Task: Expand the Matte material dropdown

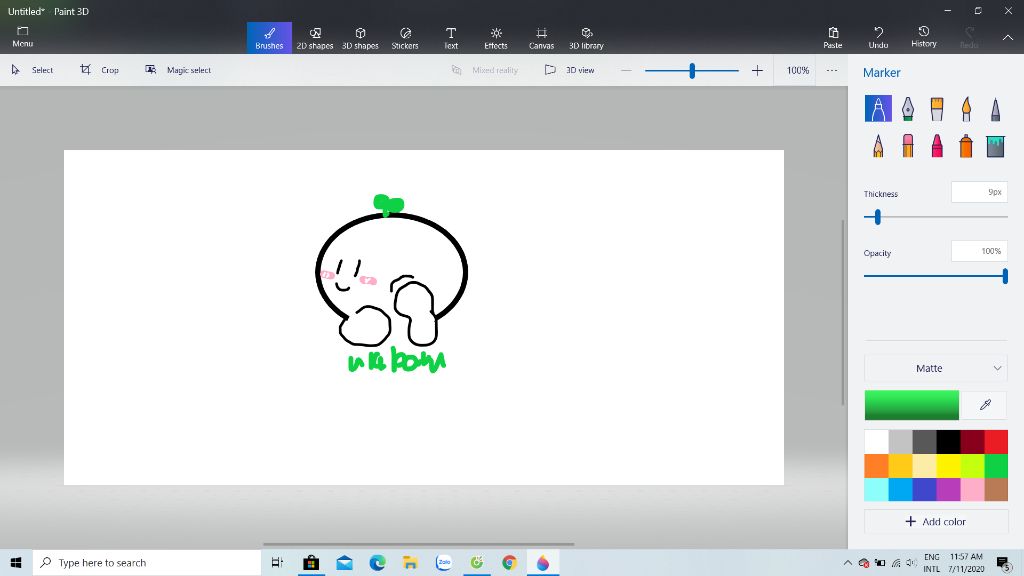Action: [936, 368]
